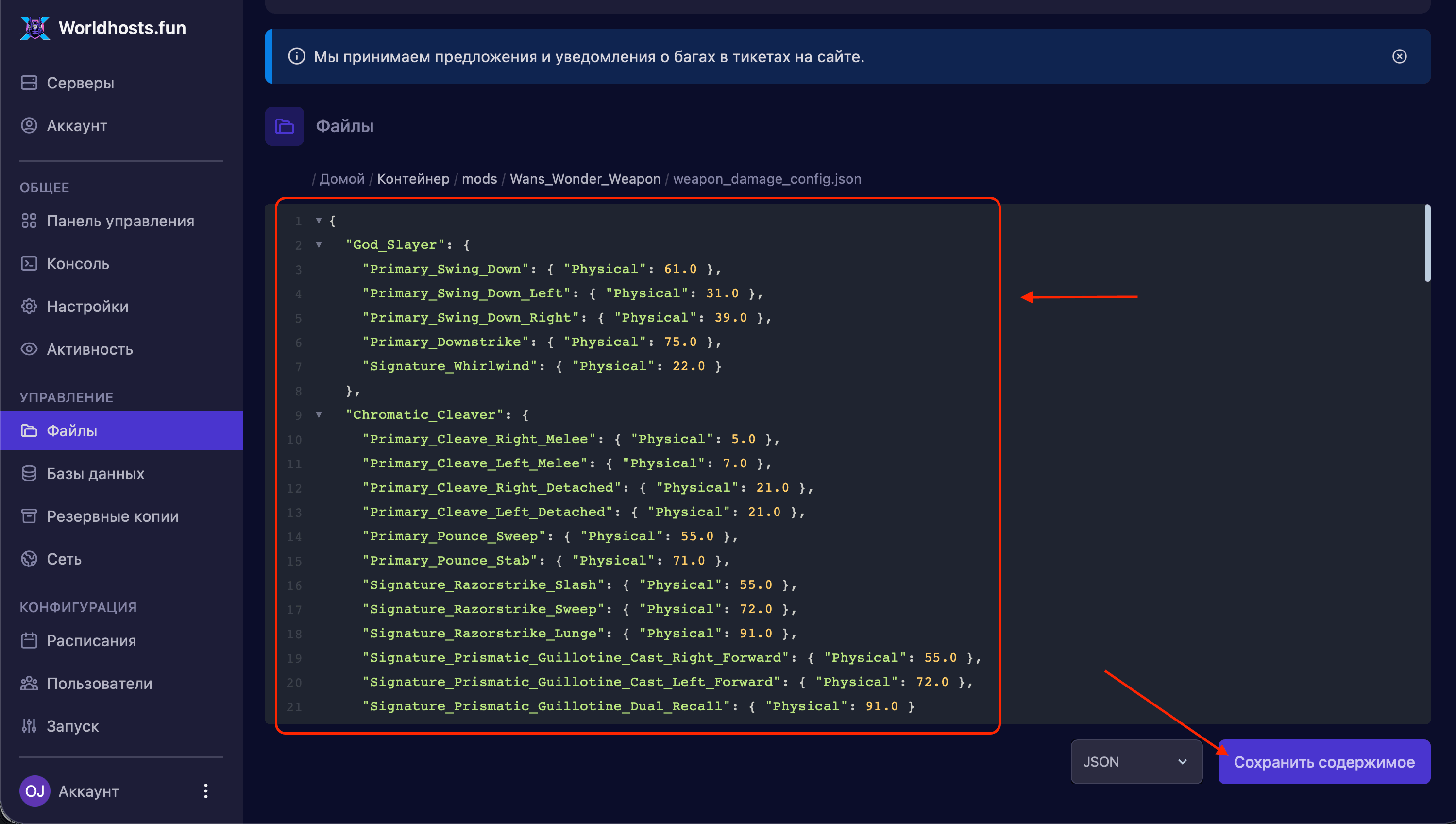Open the Серверы servers icon
This screenshot has height=824, width=1456.
[29, 83]
